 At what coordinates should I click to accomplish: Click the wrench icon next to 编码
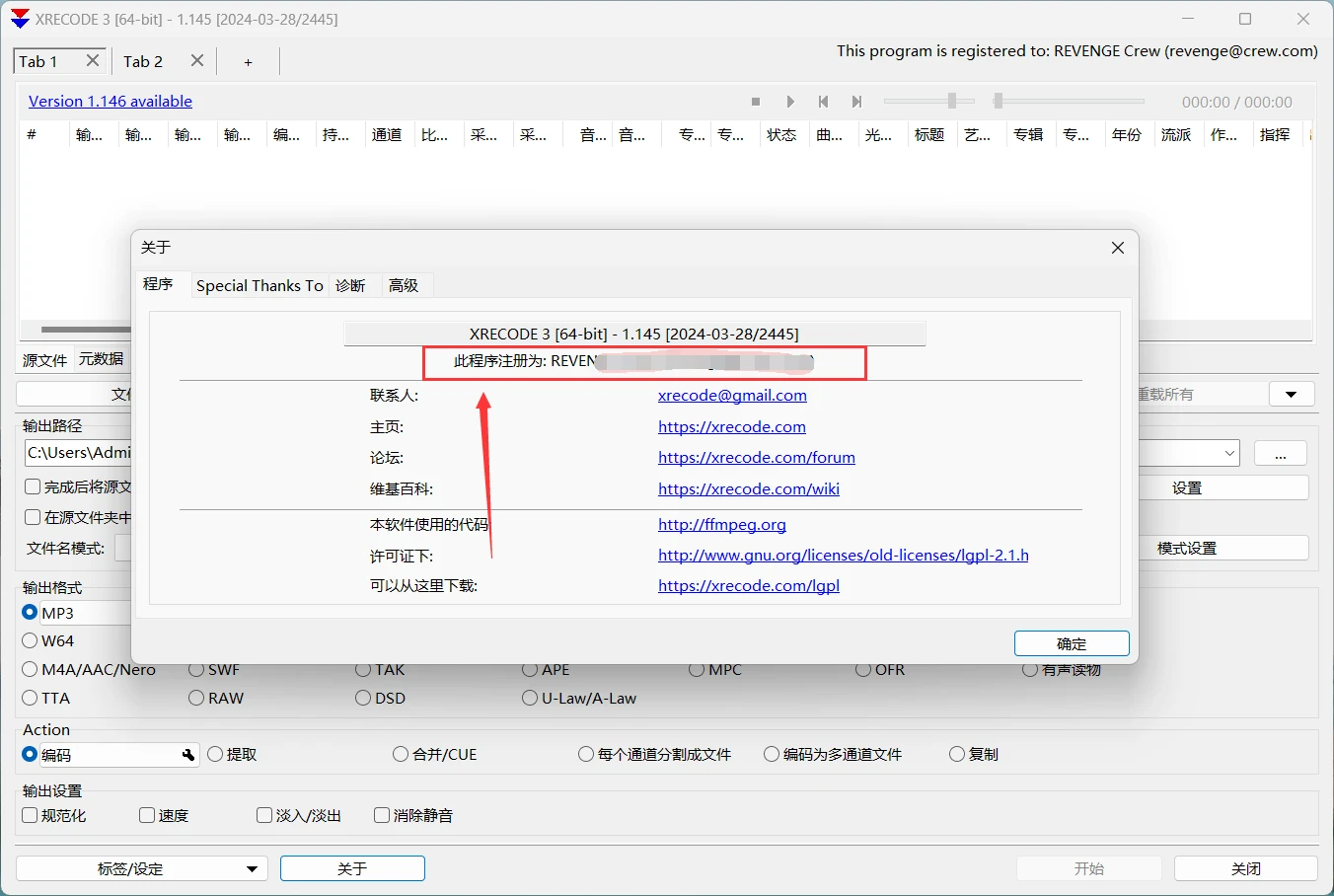tap(188, 755)
